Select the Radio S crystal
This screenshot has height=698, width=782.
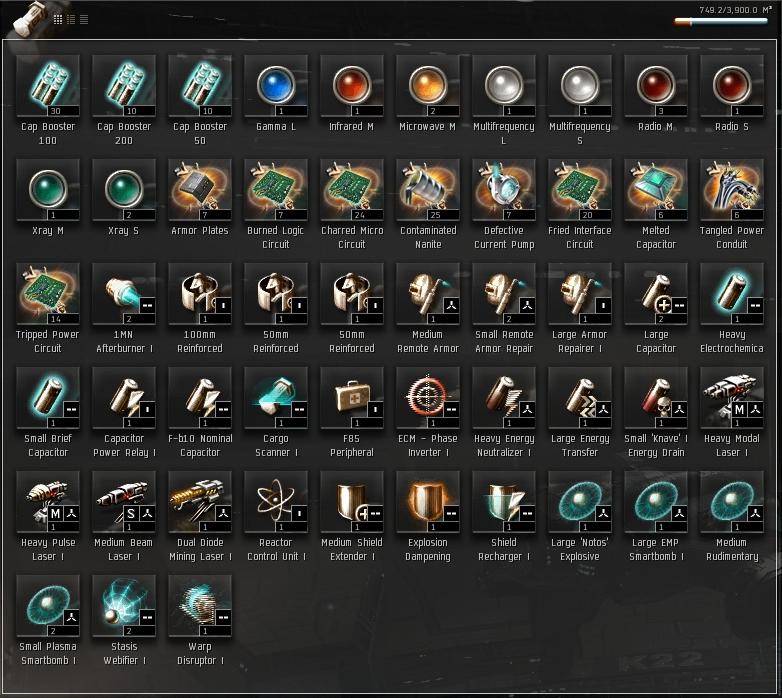[732, 86]
